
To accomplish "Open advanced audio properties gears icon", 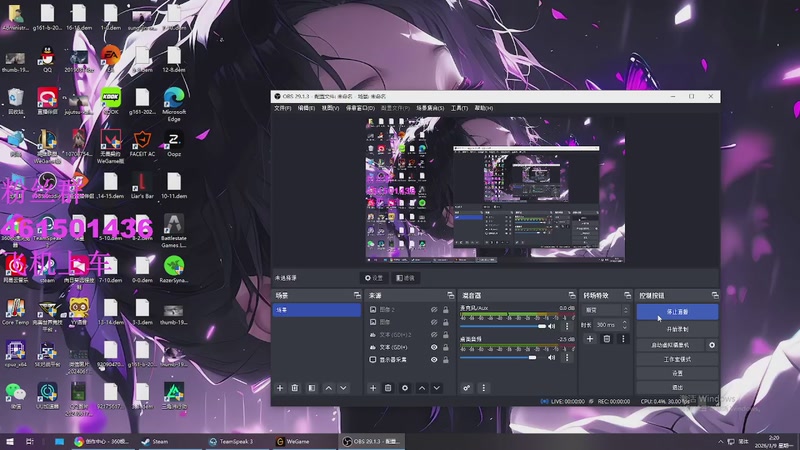I will [466, 388].
